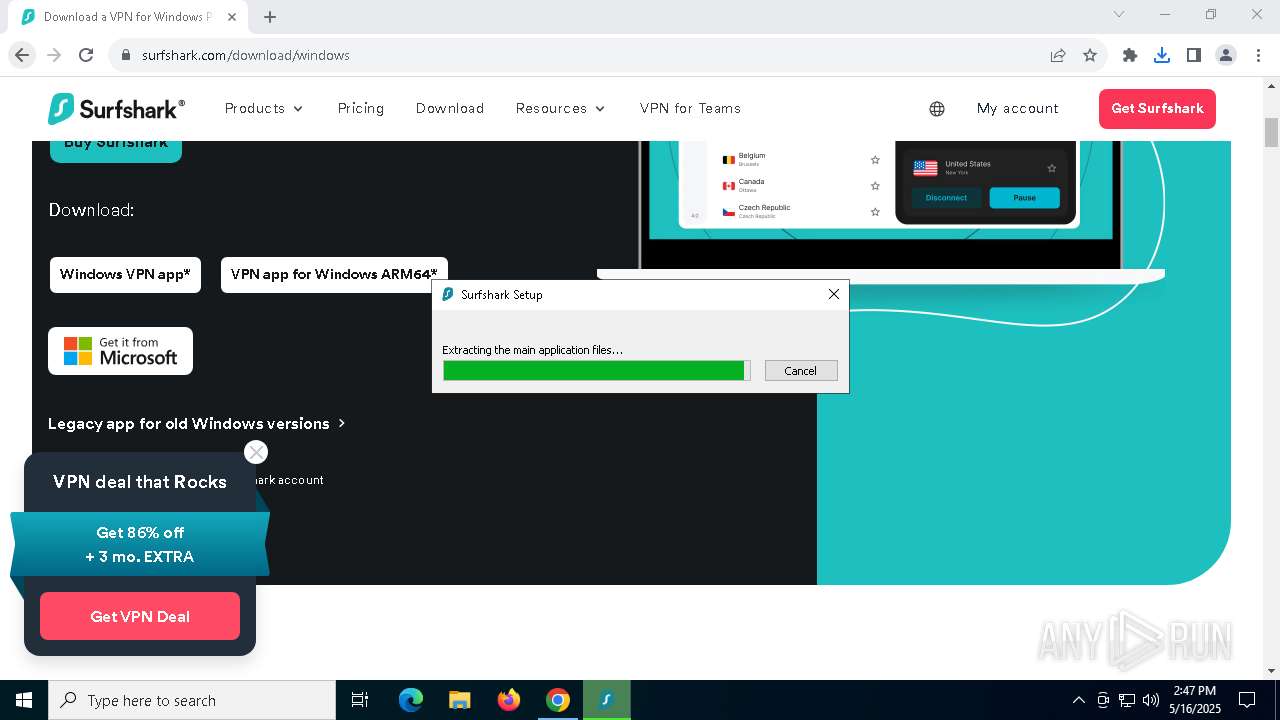The width and height of the screenshot is (1280, 720).
Task: Bookmark this page with the star icon
Action: coord(1090,55)
